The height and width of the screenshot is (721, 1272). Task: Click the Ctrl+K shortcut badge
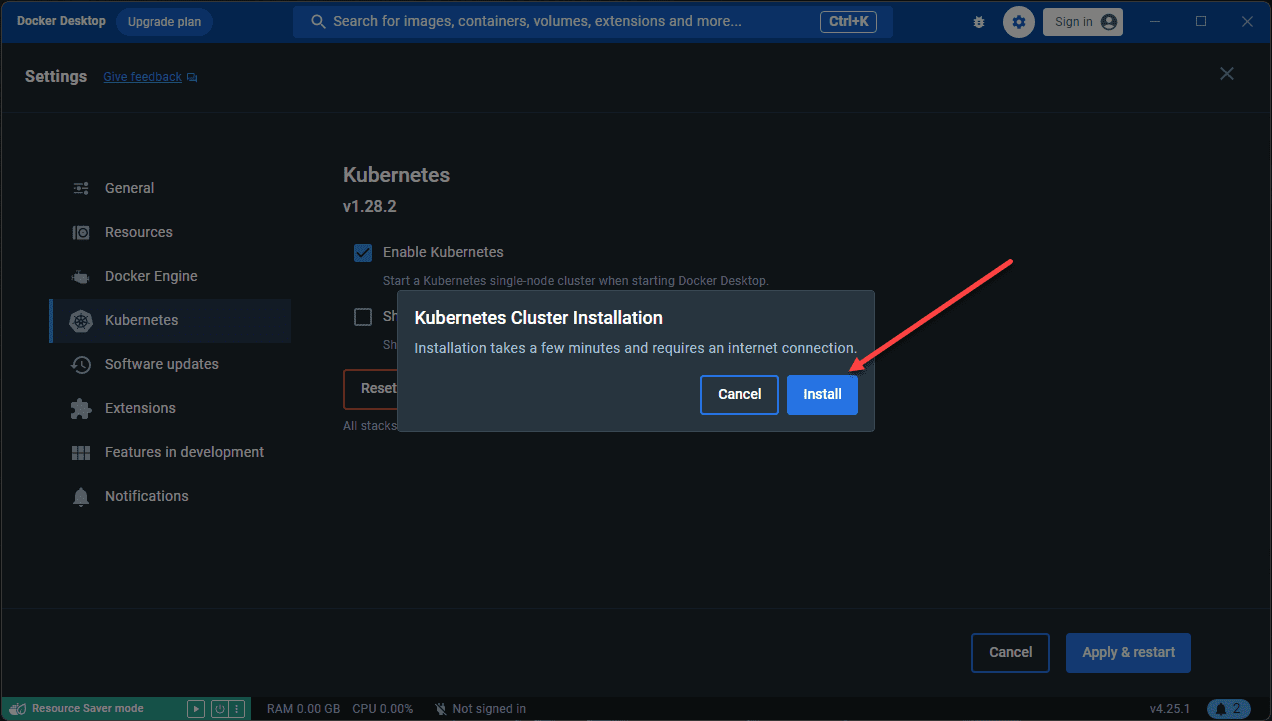849,21
